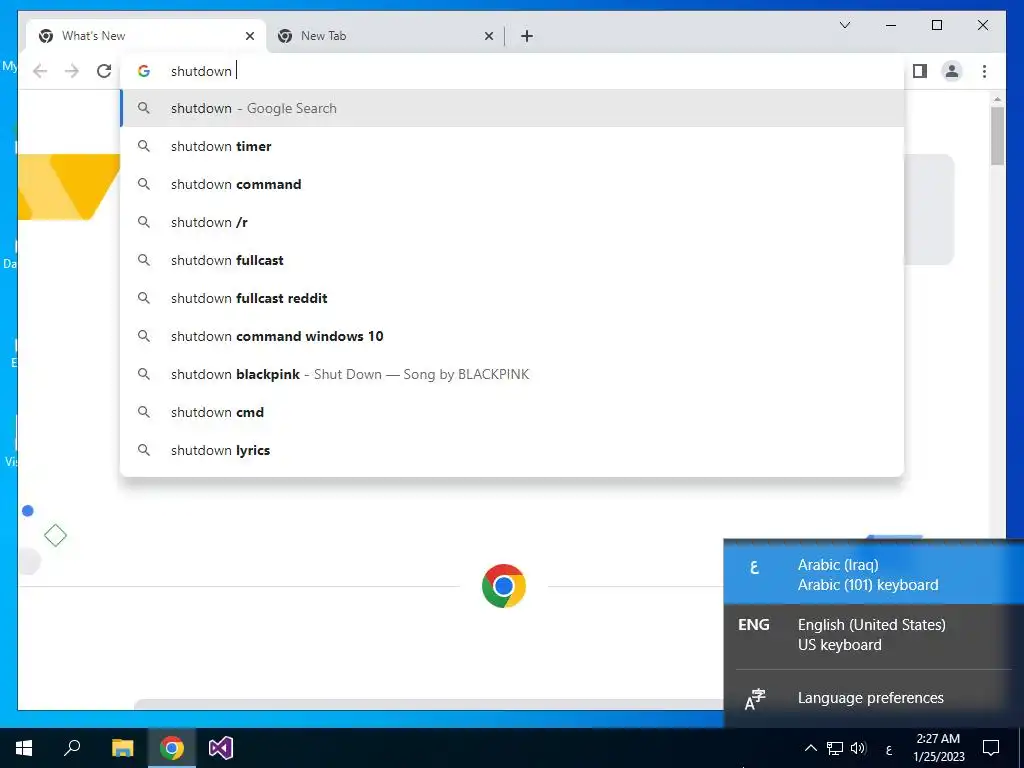
Task: Click search icon beside 'shutdown lyrics'
Action: [144, 450]
